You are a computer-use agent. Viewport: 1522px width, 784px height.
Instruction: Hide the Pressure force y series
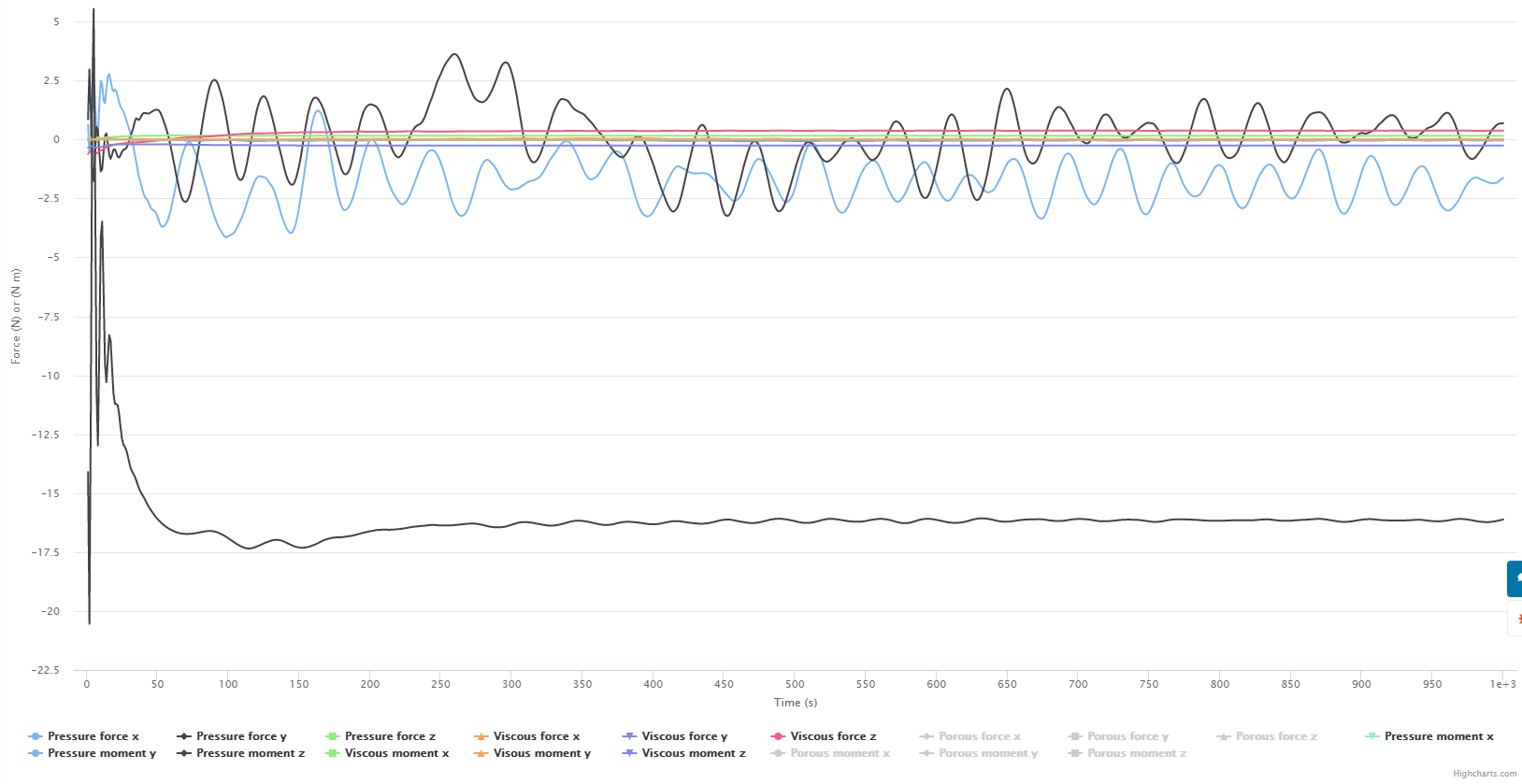coord(241,736)
